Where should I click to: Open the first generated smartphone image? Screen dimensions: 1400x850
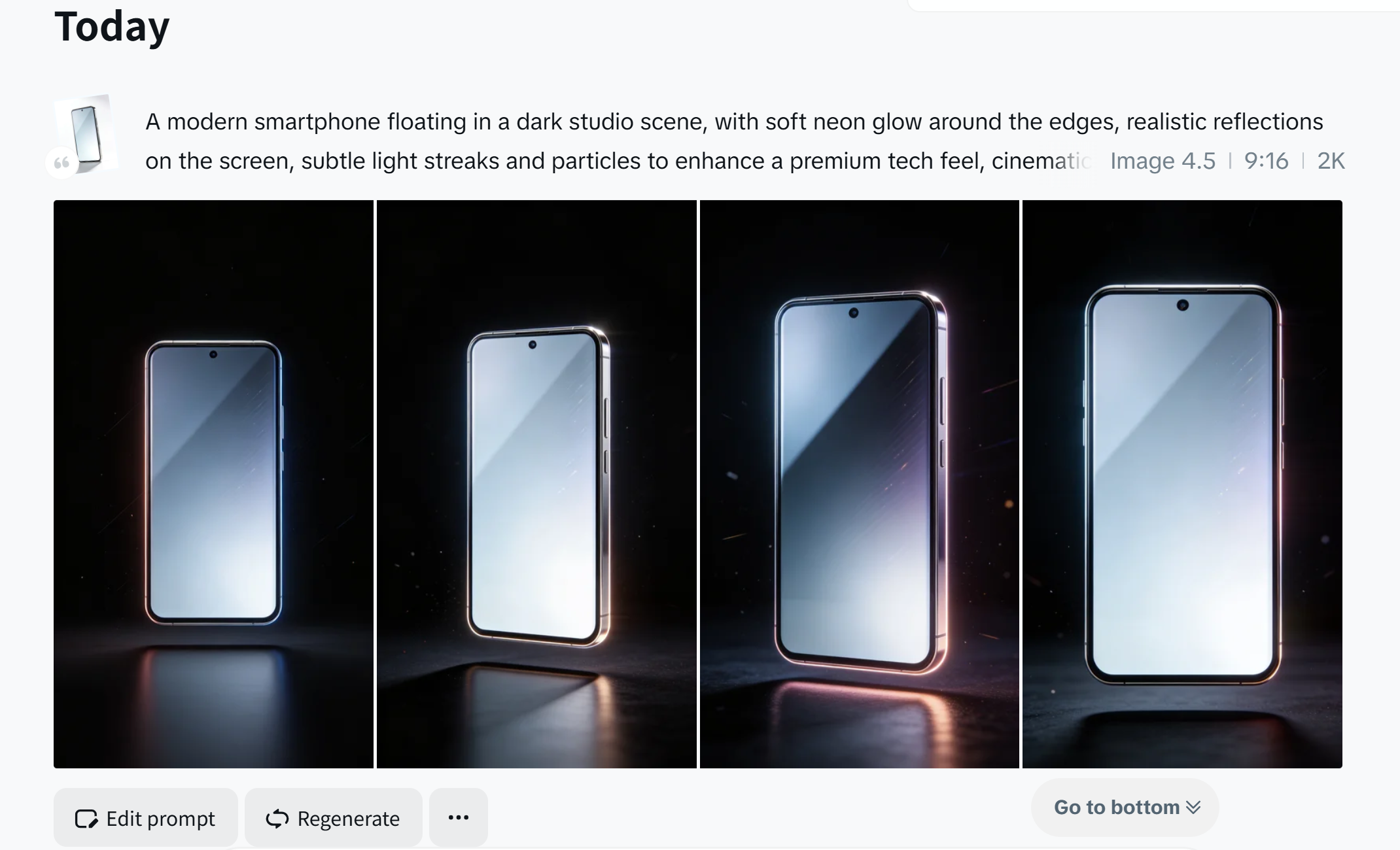pos(213,484)
